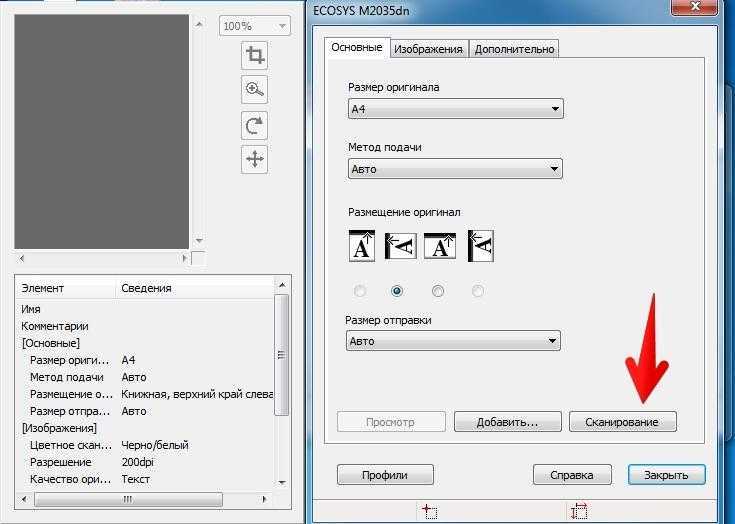This screenshot has height=524, width=735.
Task: Click the details list scroll-up arrow
Action: click(282, 285)
